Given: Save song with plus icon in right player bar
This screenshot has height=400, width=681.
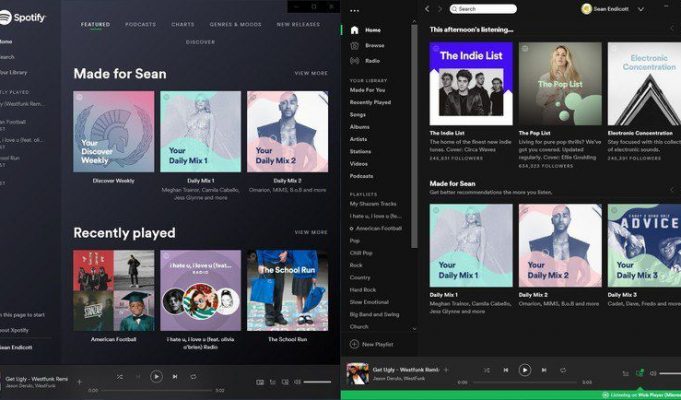Looking at the screenshot, I should 446,370.
